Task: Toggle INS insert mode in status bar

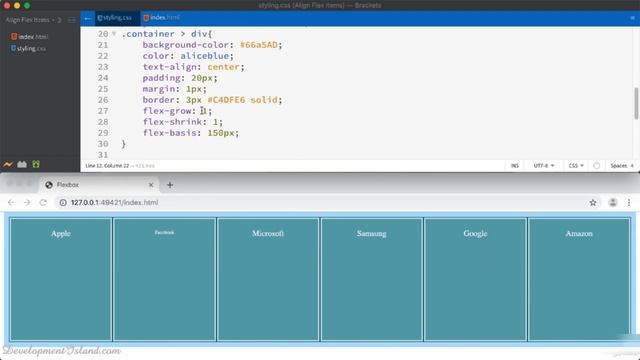Action: coord(515,166)
